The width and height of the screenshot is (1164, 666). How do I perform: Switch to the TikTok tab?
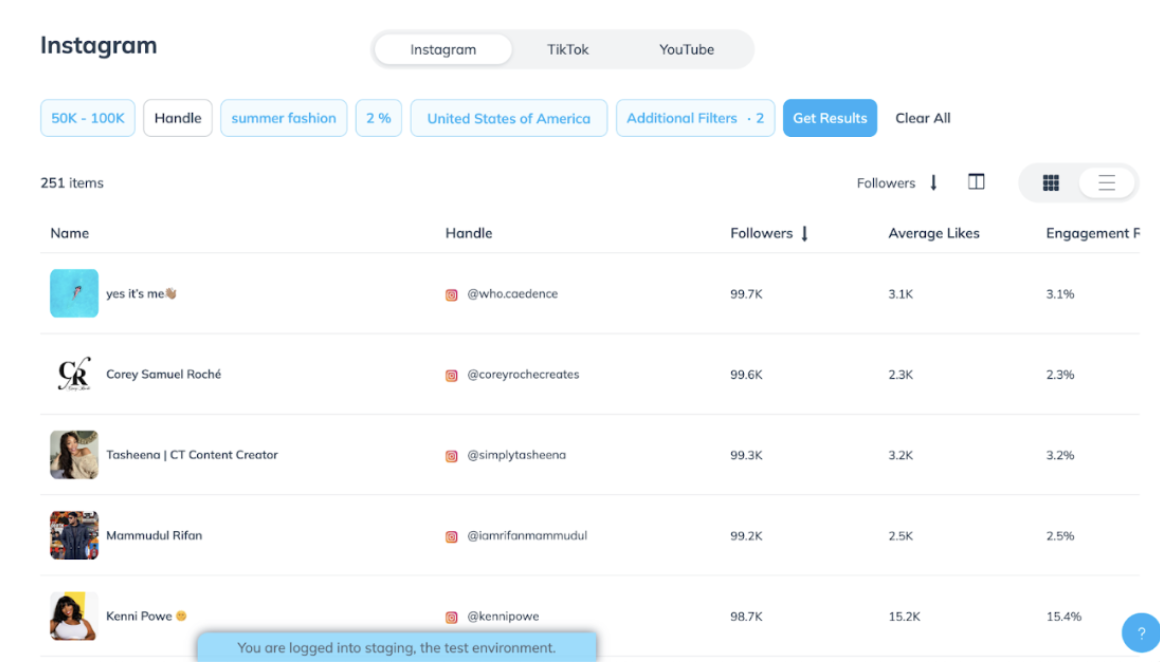pyautogui.click(x=568, y=49)
